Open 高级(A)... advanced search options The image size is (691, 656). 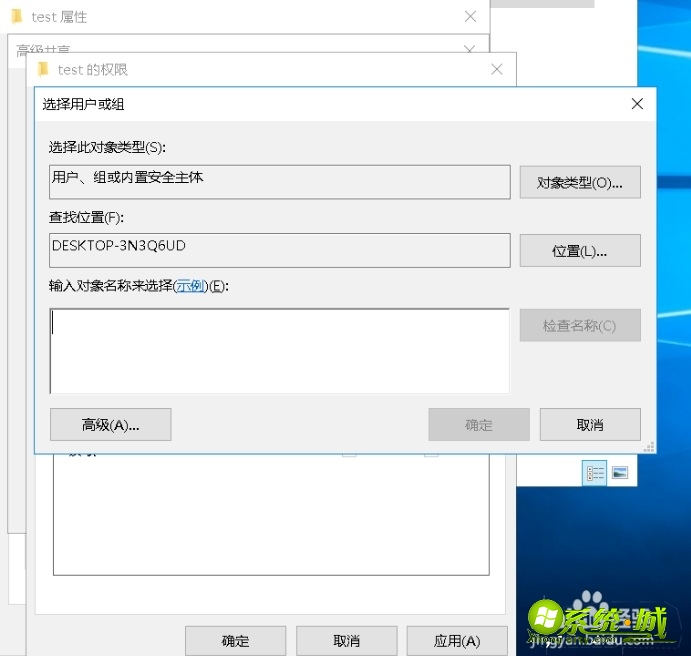(111, 424)
